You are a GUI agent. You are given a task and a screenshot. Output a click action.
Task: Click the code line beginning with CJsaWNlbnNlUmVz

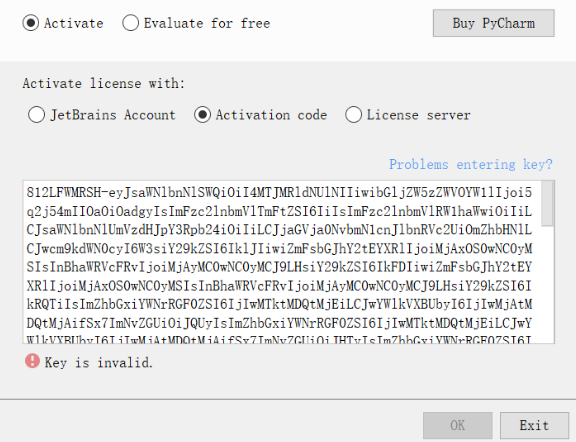coord(279,230)
